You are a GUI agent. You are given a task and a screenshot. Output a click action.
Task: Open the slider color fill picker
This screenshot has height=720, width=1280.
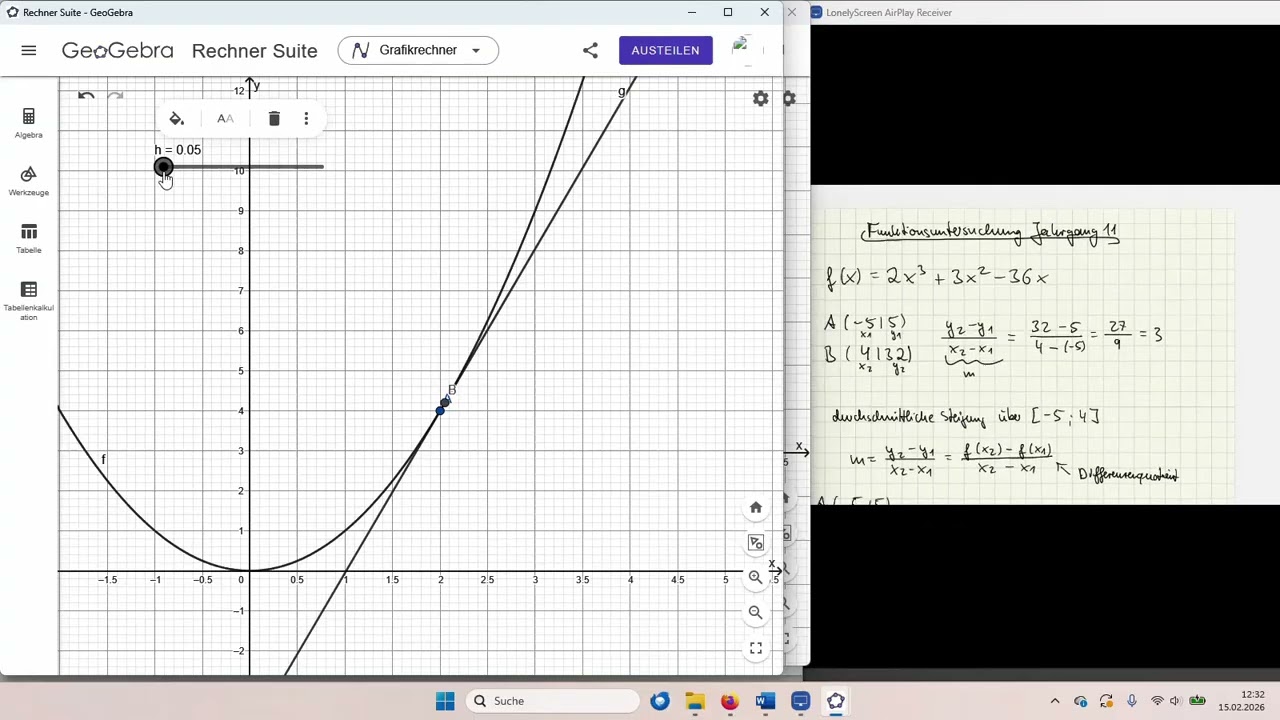(176, 119)
